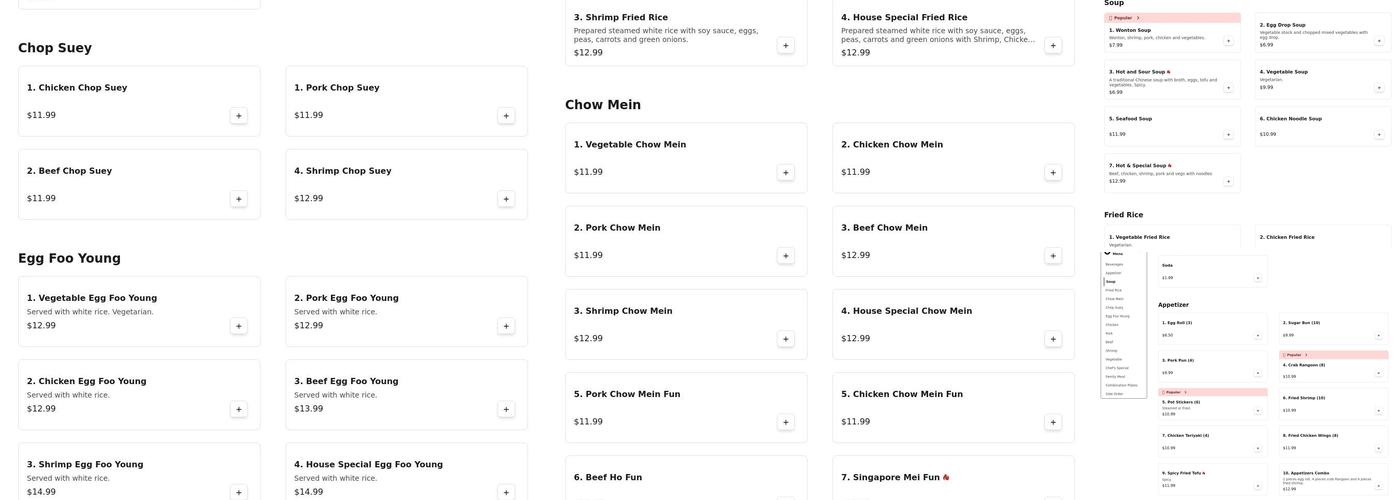Add House Special Fried Rice to cart
1400x500 pixels.
point(1053,45)
